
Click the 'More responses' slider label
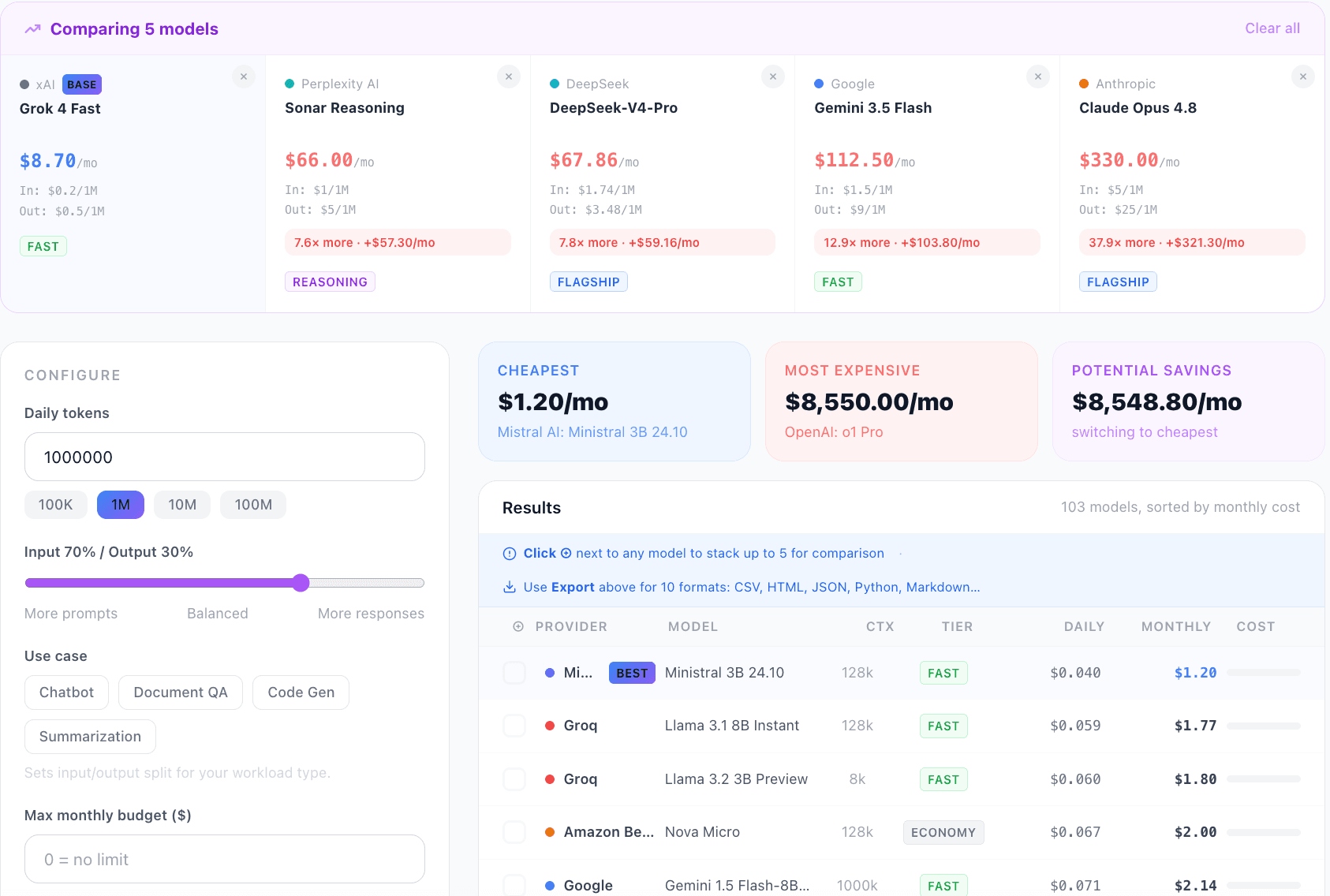371,614
